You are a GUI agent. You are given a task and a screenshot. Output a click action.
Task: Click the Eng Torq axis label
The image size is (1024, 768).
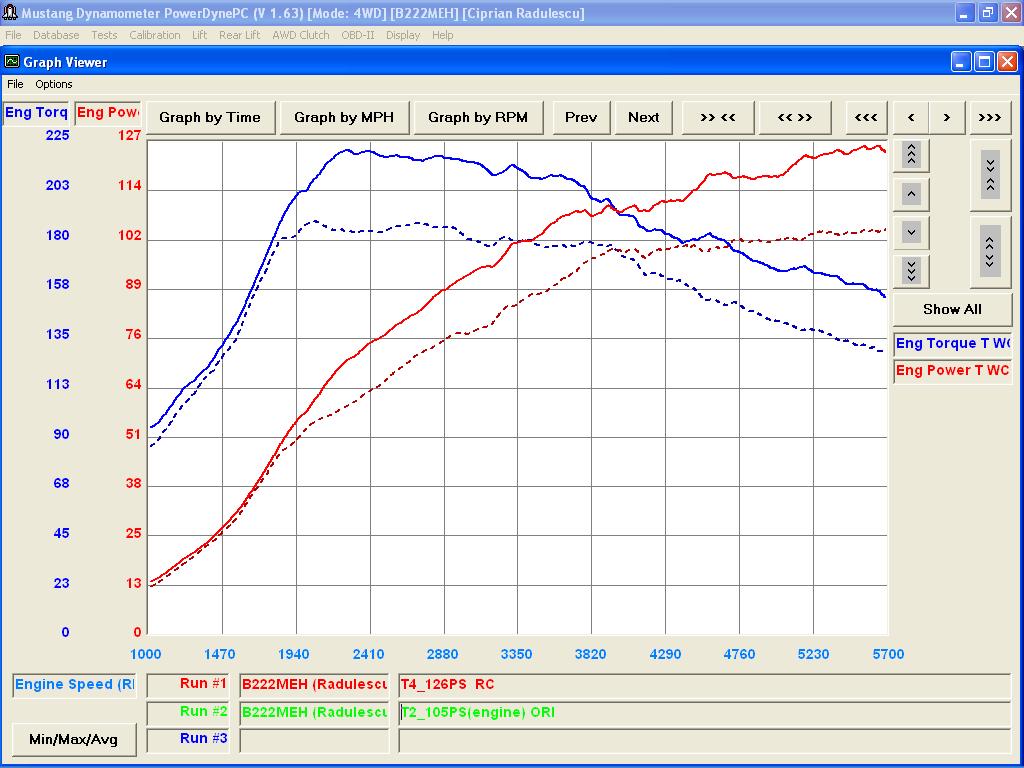point(36,112)
